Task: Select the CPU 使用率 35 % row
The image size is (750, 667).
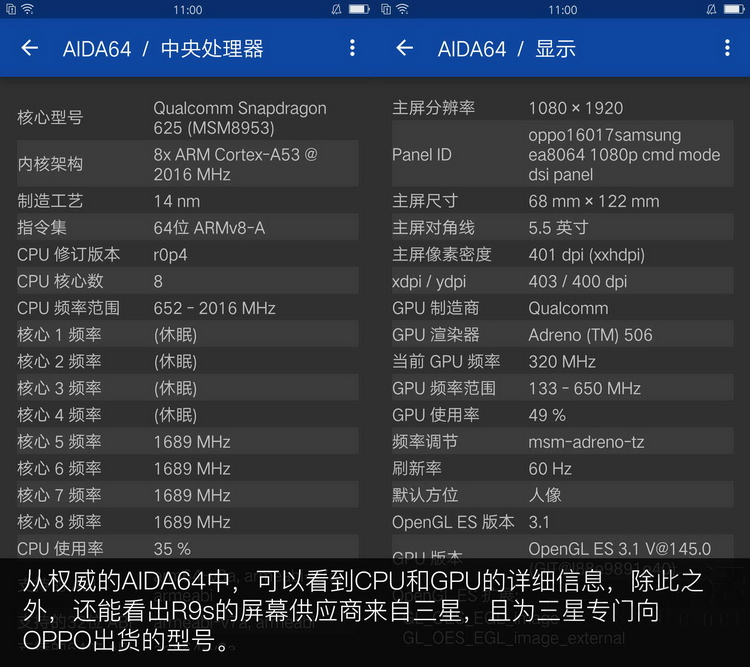Action: 188,547
